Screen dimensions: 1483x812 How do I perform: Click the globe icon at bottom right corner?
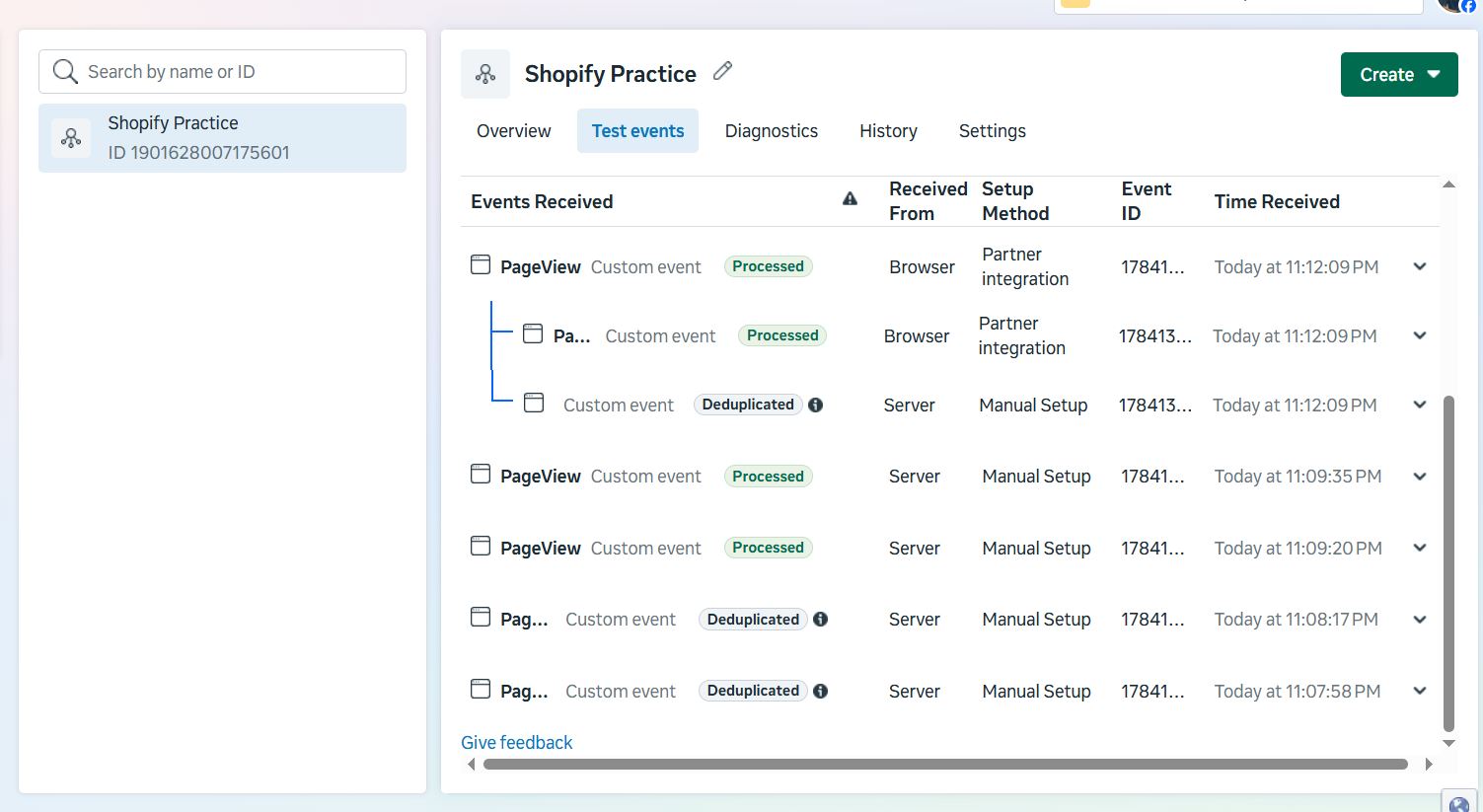pyautogui.click(x=1459, y=801)
